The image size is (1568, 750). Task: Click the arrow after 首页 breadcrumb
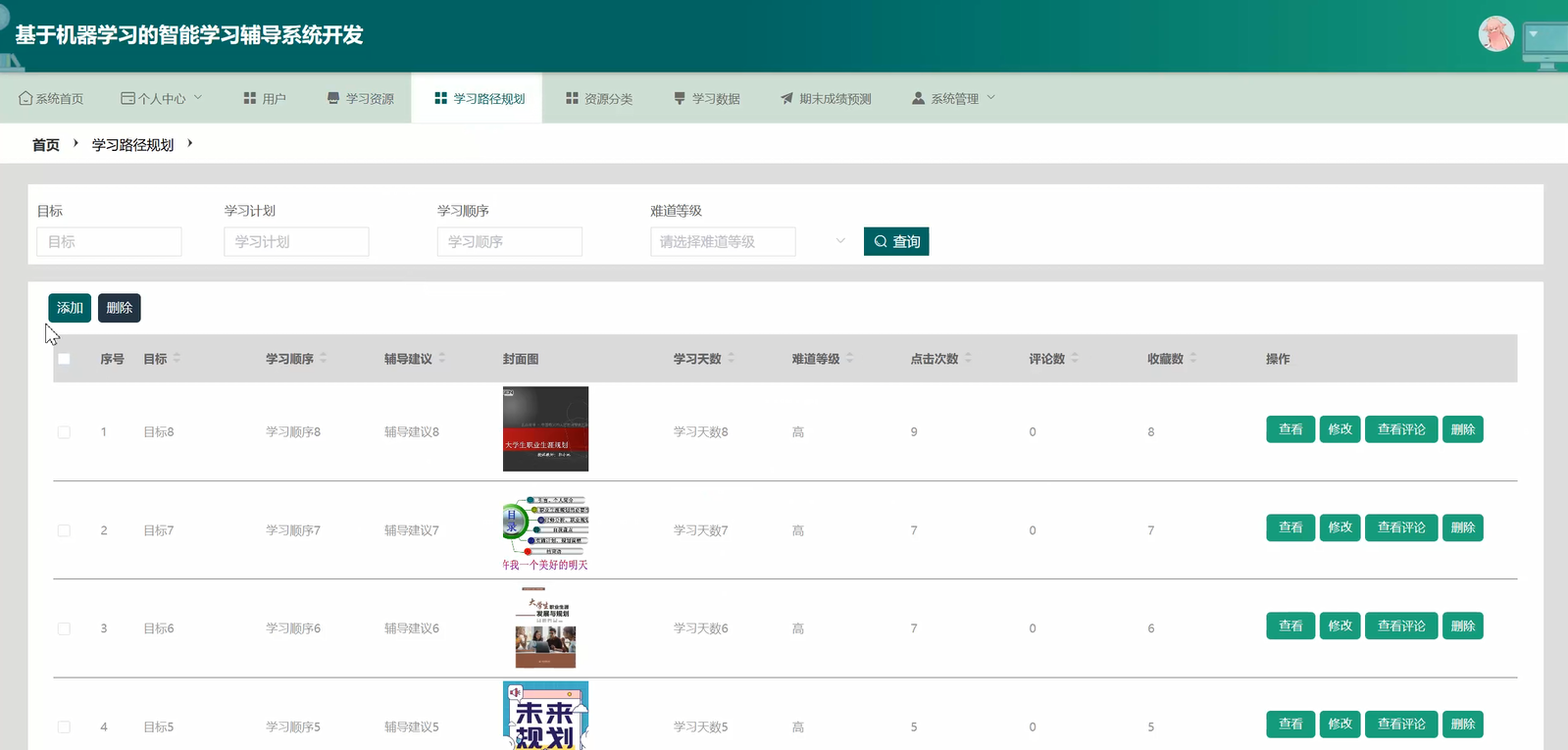(x=76, y=143)
